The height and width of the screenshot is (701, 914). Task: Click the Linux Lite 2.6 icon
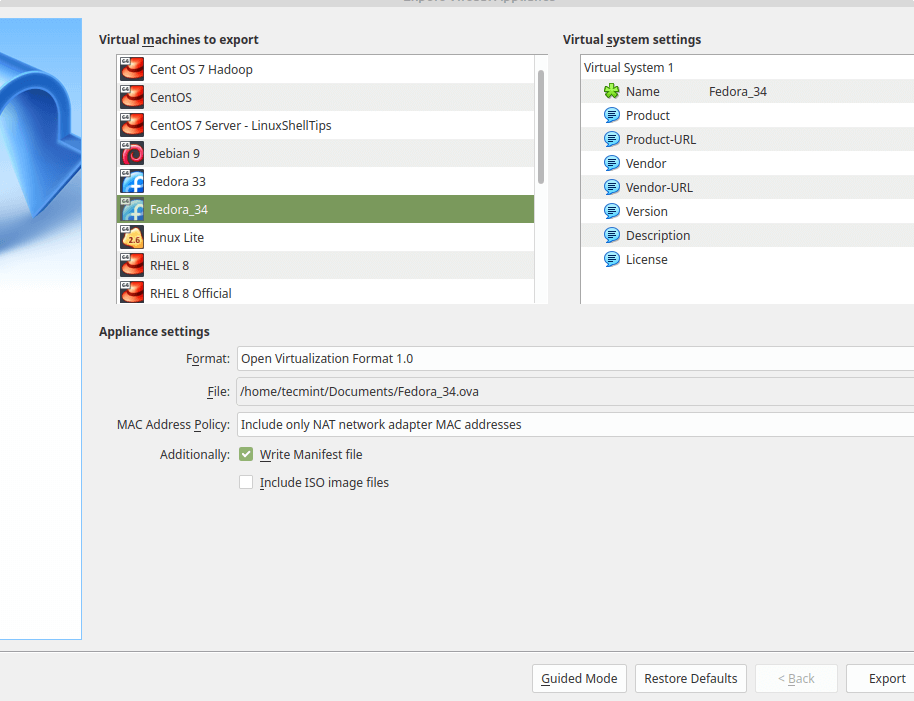[x=132, y=237]
